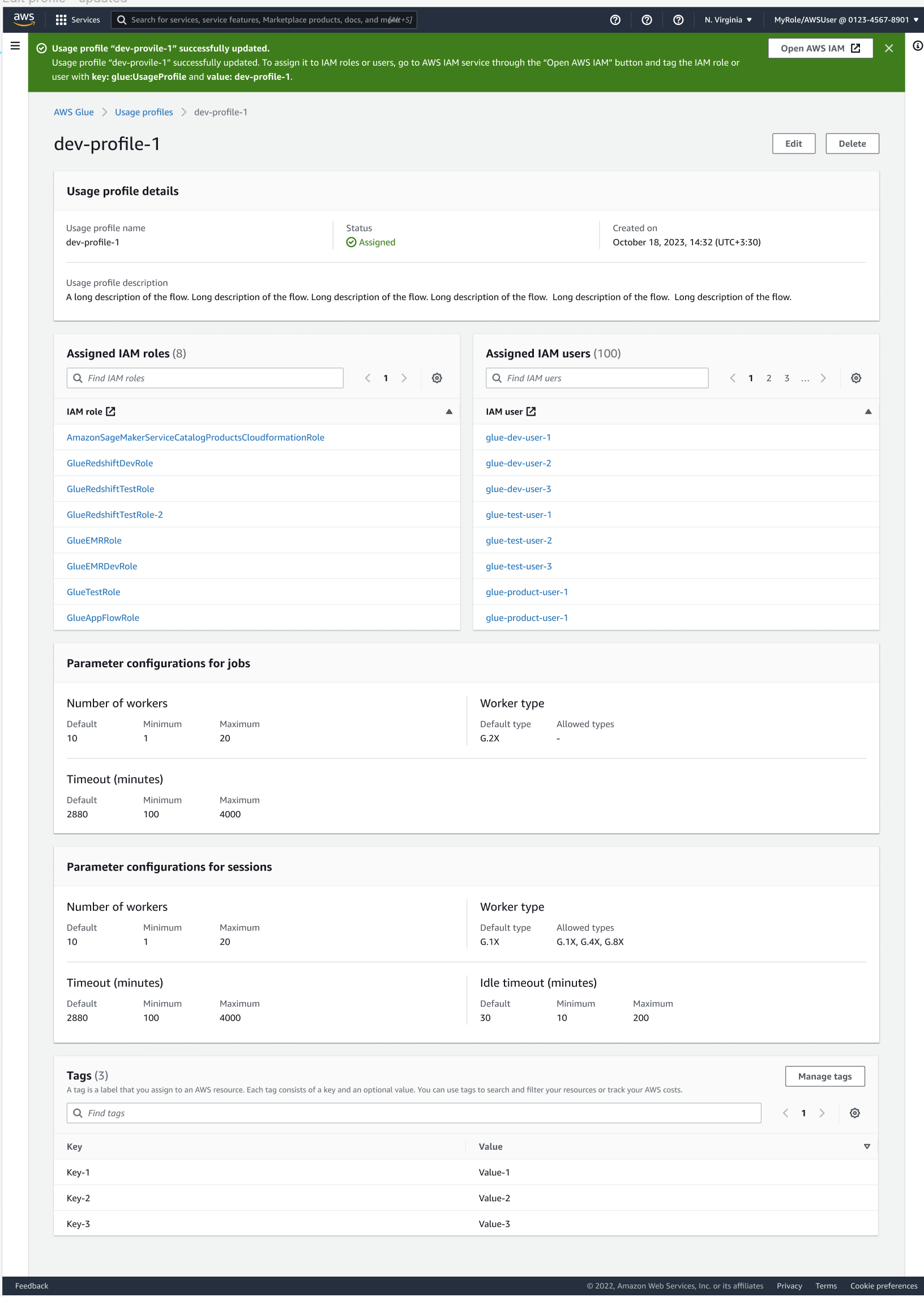Open settings gear for Assigned IAM roles table

pos(437,377)
